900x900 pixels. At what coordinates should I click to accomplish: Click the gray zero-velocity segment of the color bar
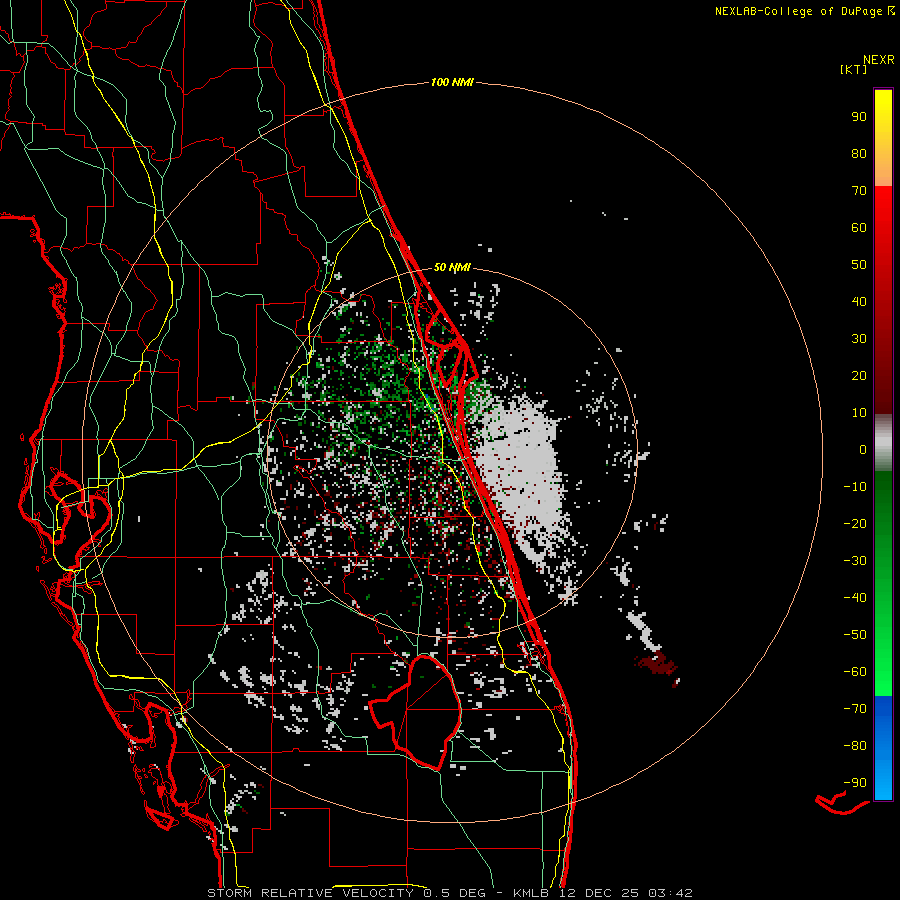(x=883, y=443)
